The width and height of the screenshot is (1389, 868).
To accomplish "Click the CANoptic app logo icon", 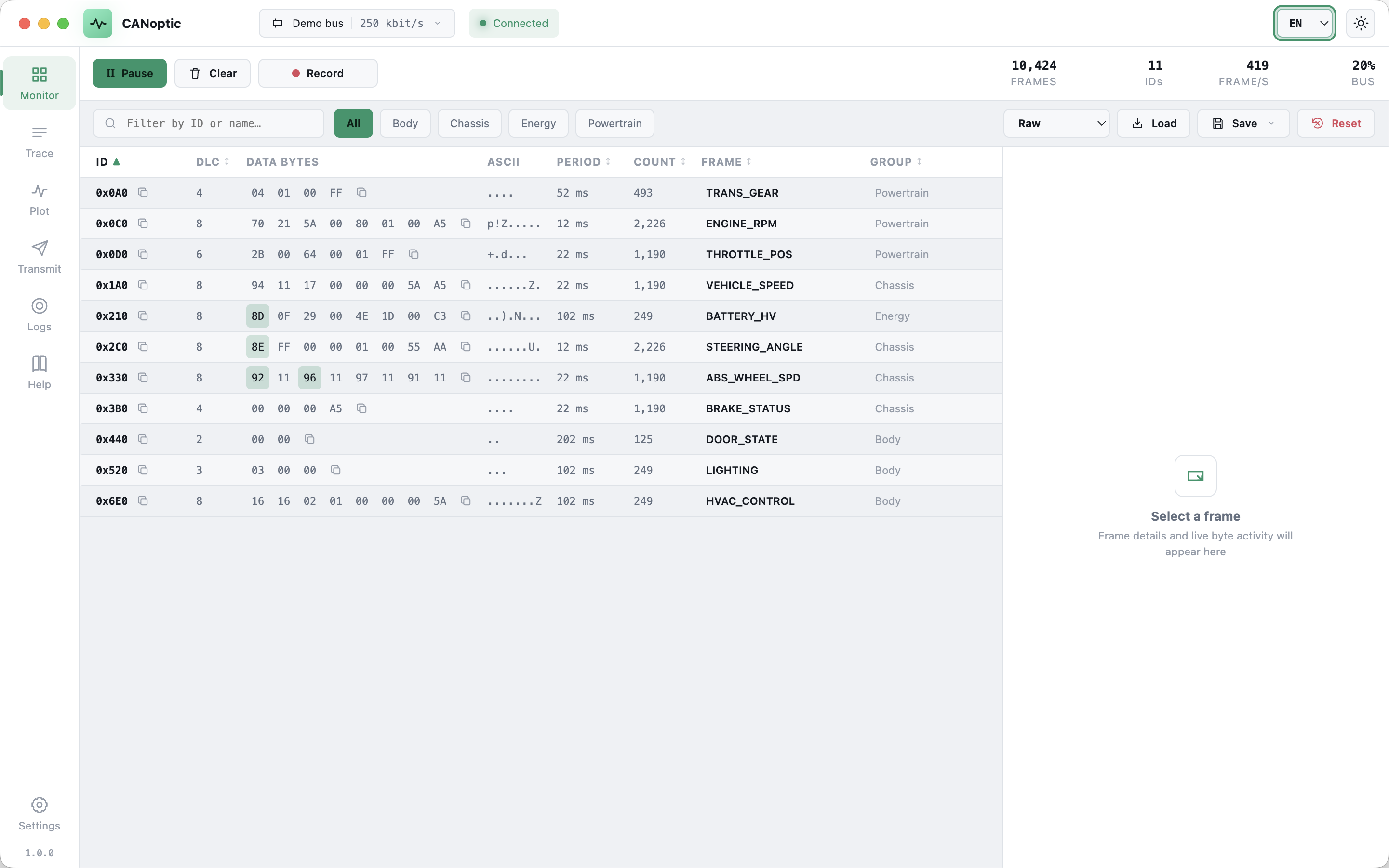I will click(x=98, y=24).
